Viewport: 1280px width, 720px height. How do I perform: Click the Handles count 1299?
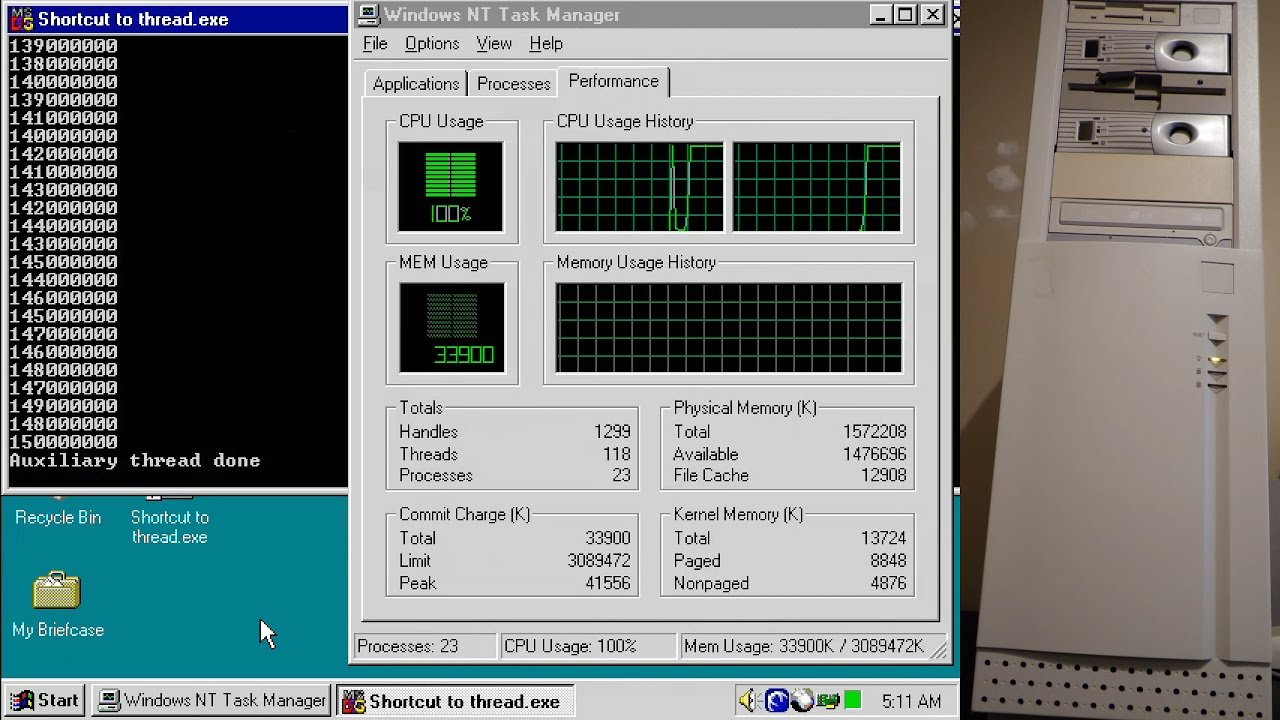(611, 432)
